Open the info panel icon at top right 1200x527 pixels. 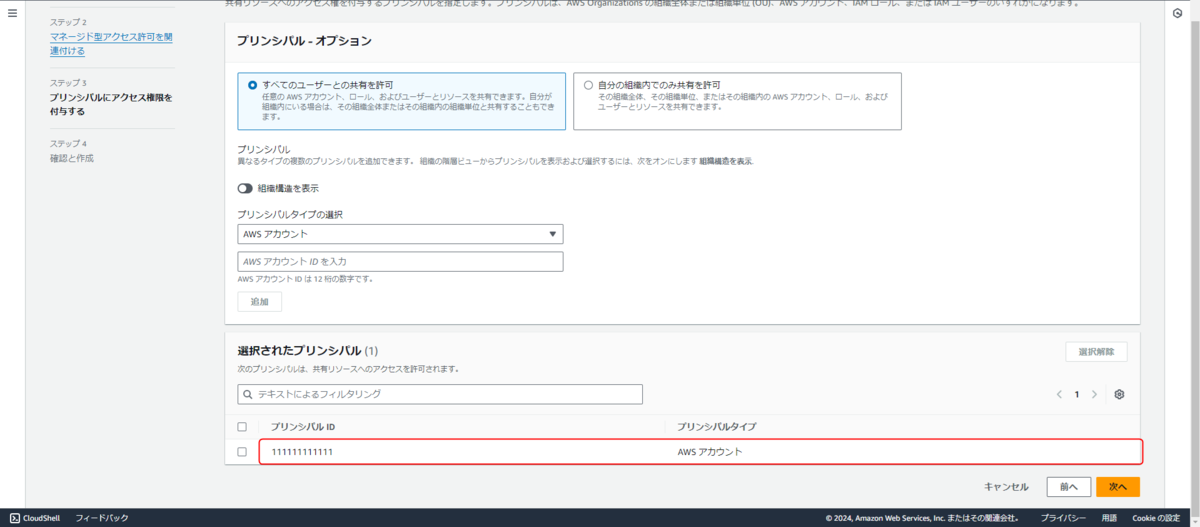pos(1177,14)
